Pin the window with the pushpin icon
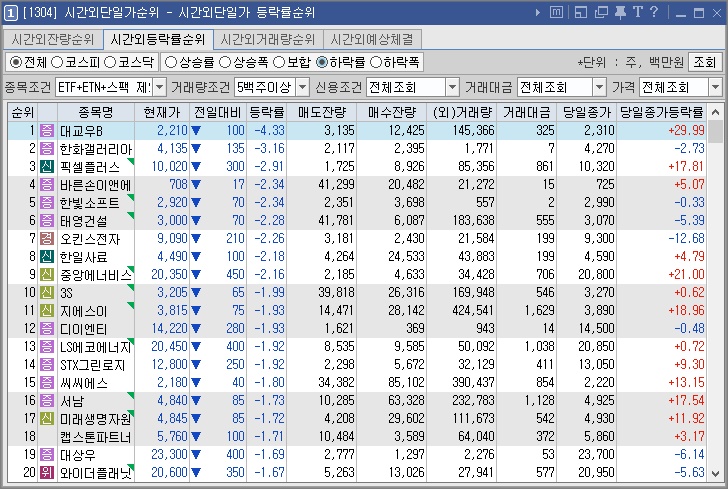This screenshot has height=489, width=728. coord(620,12)
